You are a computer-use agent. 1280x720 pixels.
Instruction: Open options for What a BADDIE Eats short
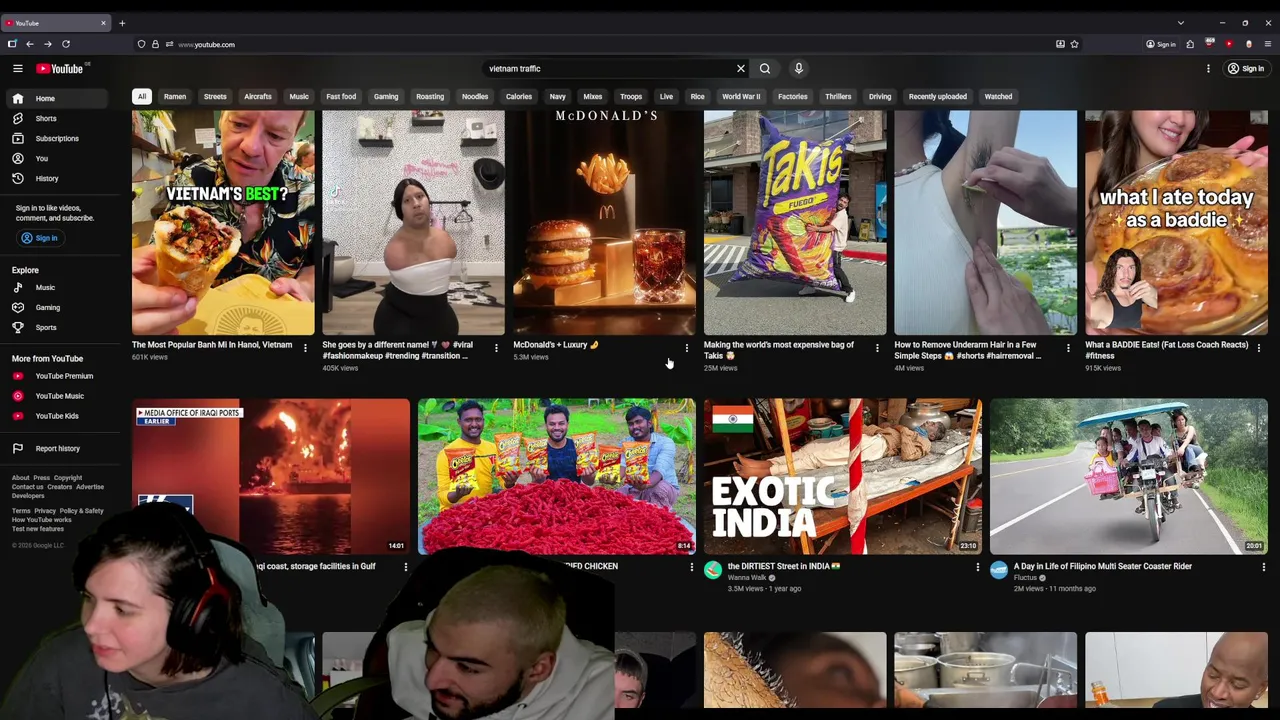coord(1259,348)
